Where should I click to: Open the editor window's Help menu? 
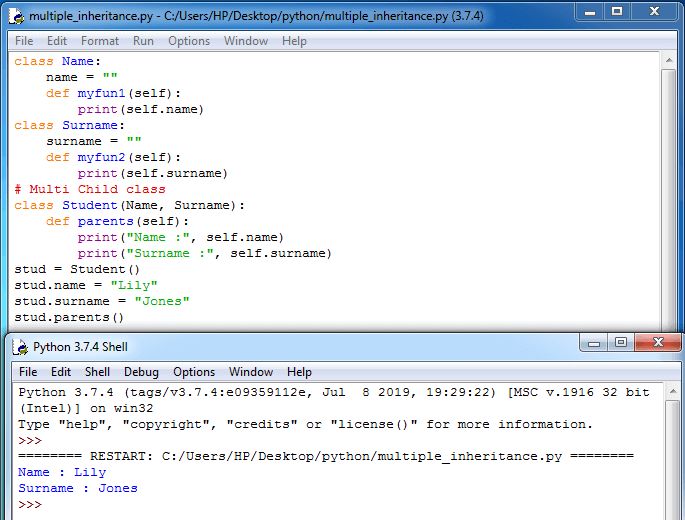pyautogui.click(x=294, y=41)
